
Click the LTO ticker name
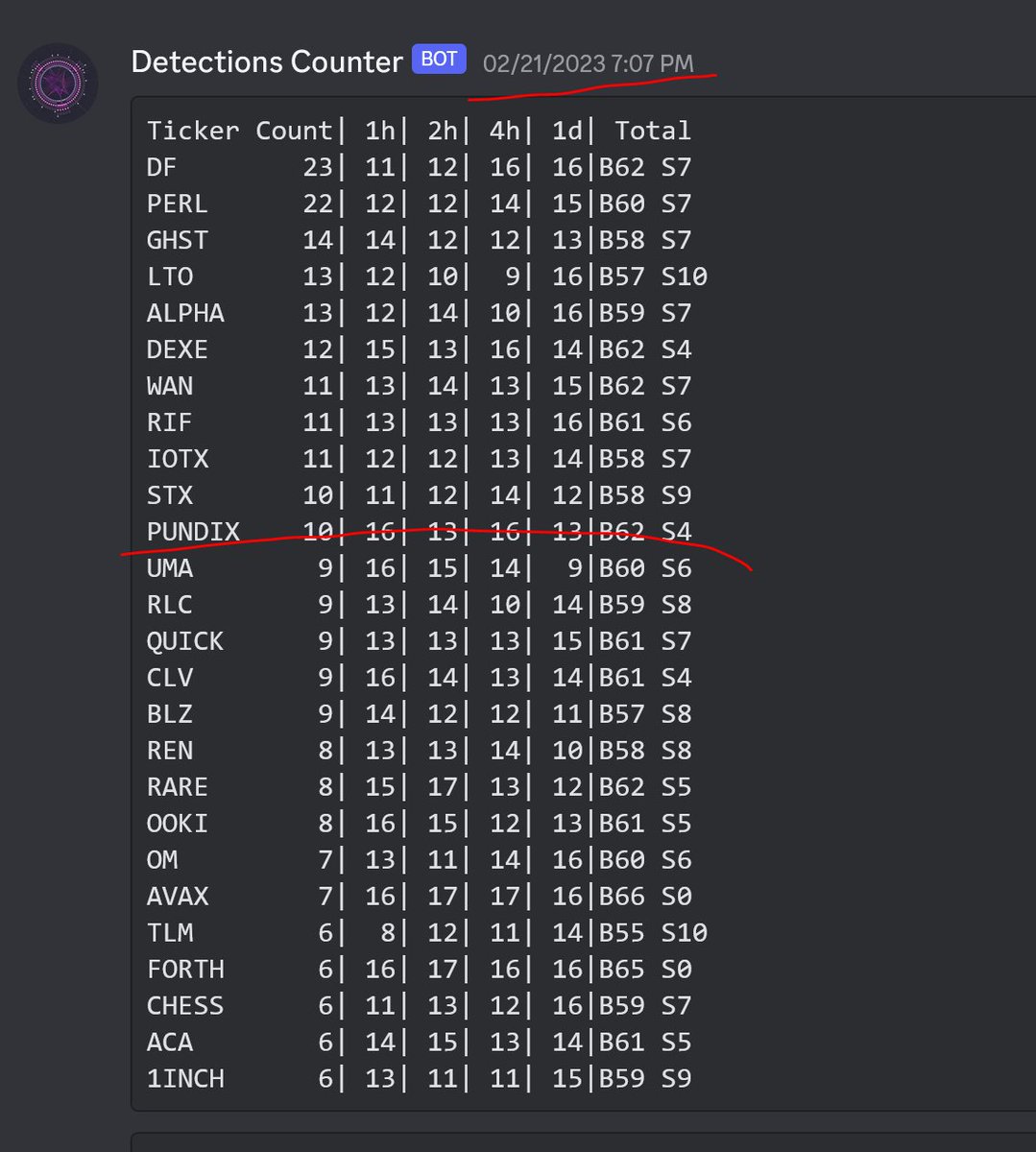pyautogui.click(x=170, y=276)
